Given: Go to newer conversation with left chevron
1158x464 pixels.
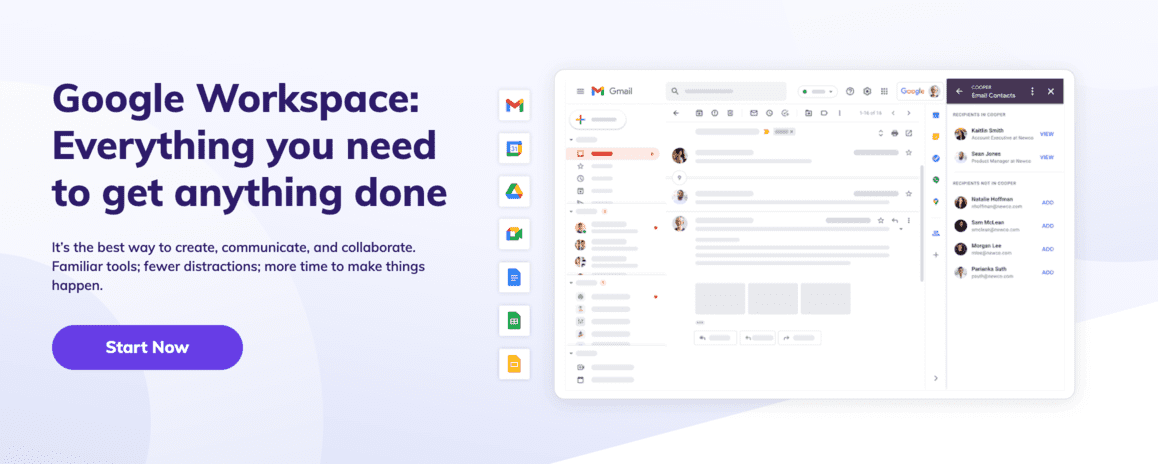Looking at the screenshot, I should point(892,113).
